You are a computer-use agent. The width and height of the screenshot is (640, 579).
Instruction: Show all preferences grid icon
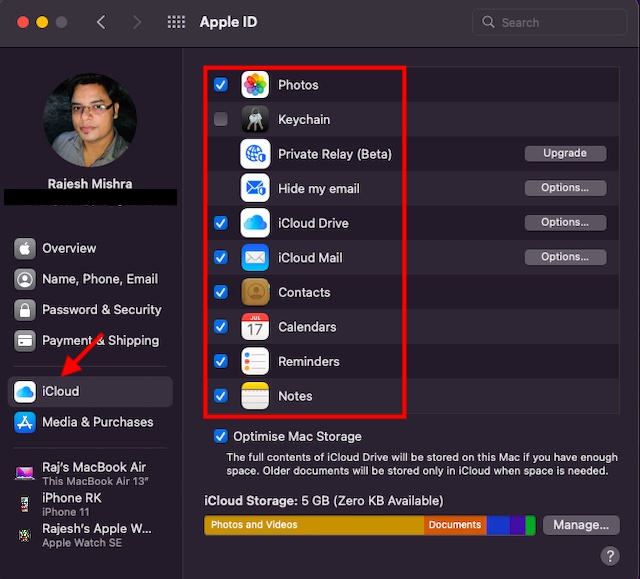click(x=176, y=22)
